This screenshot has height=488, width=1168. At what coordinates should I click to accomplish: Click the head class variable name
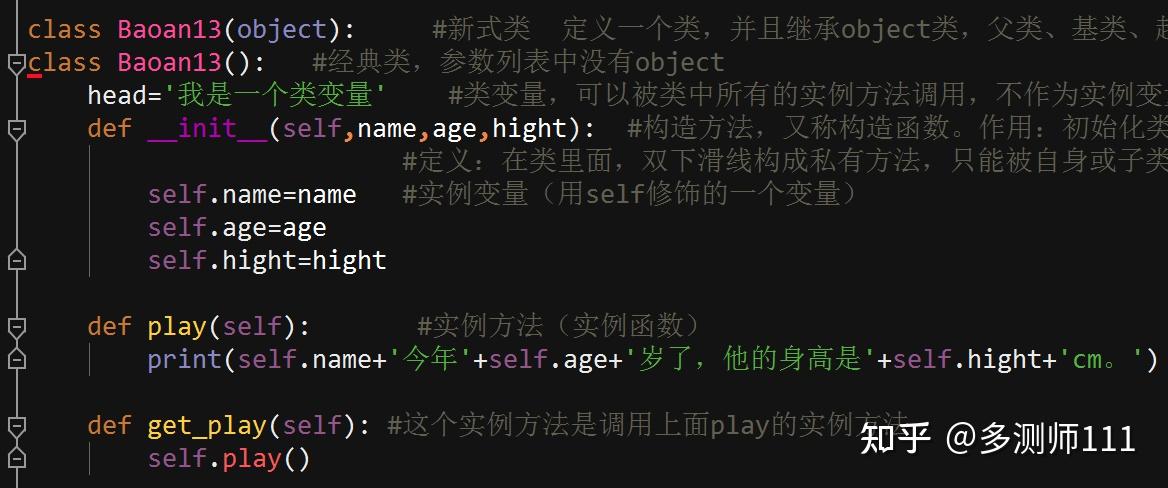(110, 96)
